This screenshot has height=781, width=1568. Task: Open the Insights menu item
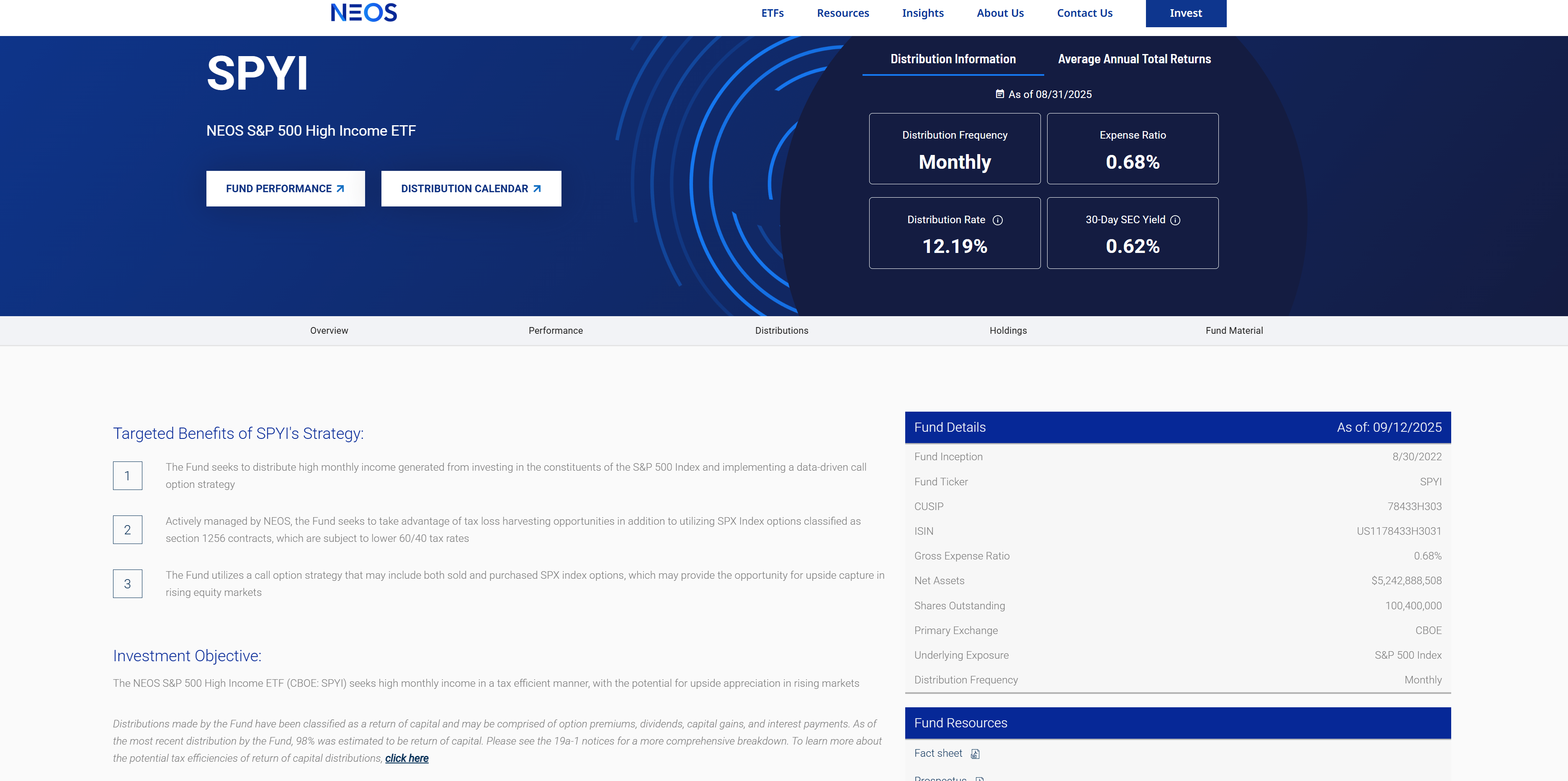point(922,13)
